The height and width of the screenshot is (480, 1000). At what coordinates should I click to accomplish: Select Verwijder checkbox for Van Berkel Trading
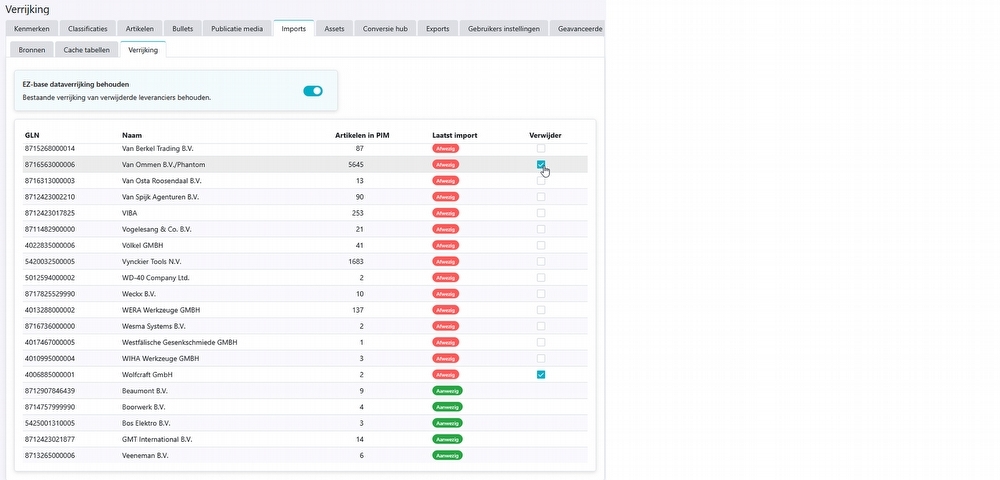[x=541, y=149]
